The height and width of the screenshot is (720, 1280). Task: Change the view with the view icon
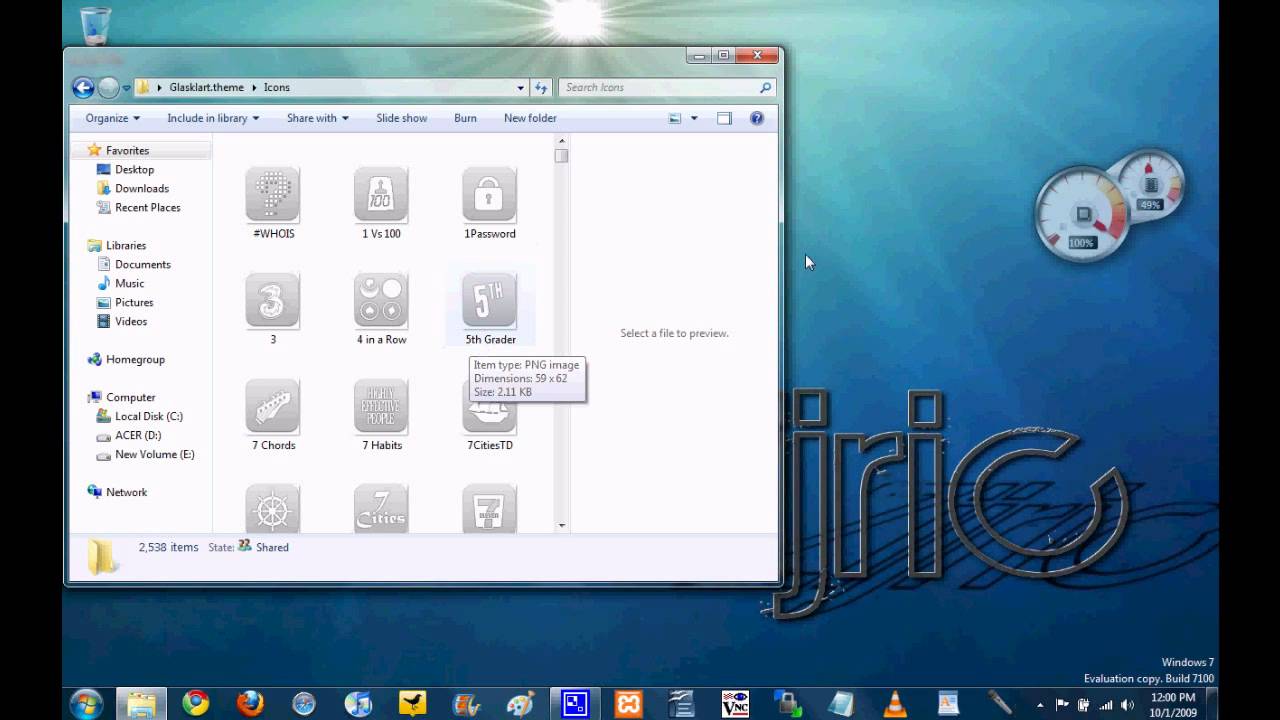(x=675, y=118)
